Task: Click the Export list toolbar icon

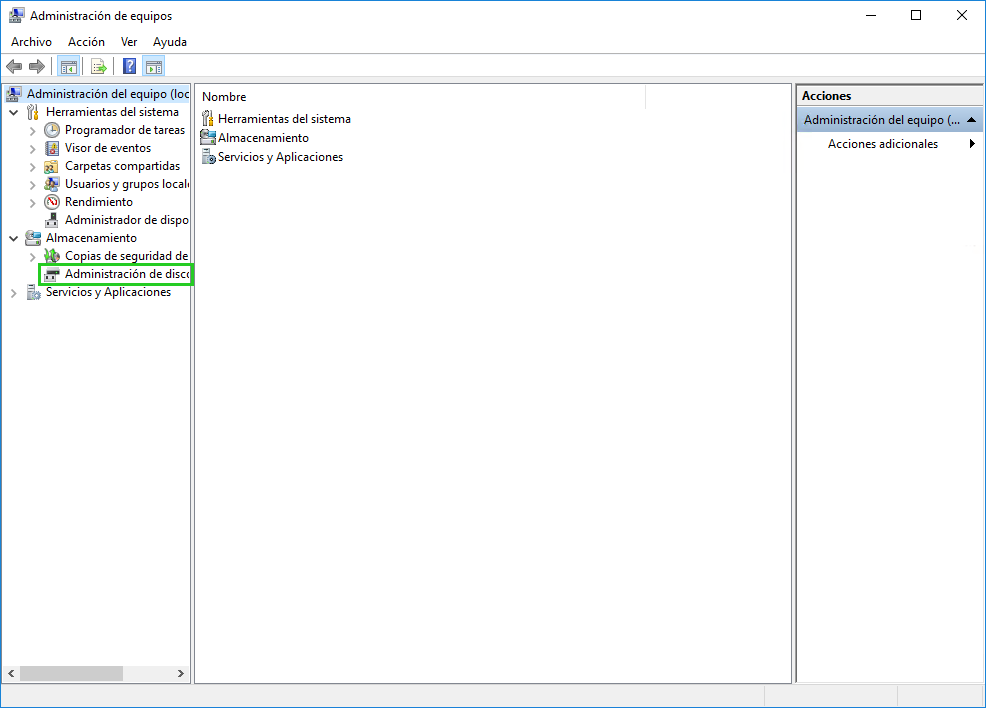Action: [x=99, y=66]
